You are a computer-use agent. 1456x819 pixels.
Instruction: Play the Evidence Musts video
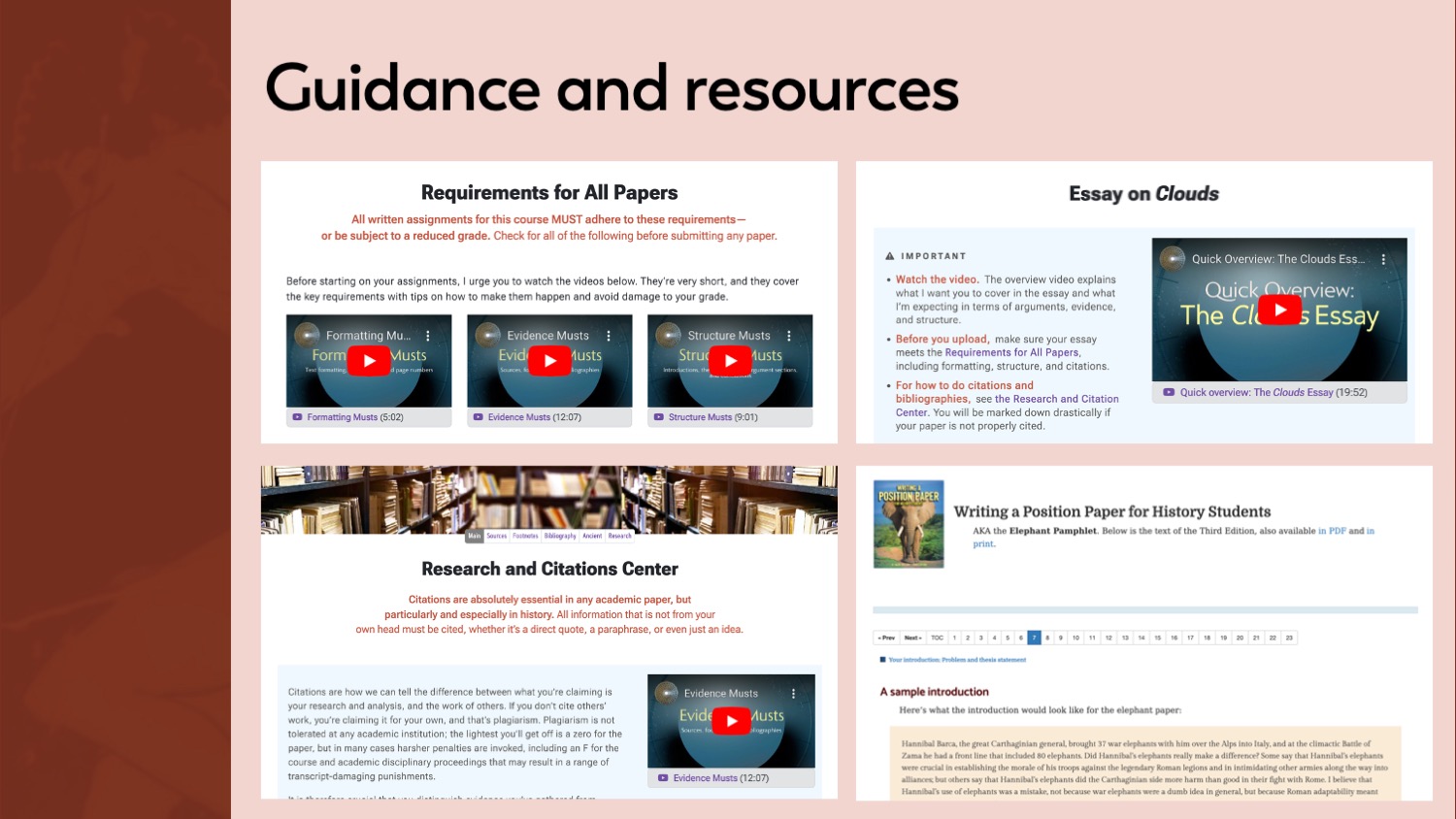(549, 360)
